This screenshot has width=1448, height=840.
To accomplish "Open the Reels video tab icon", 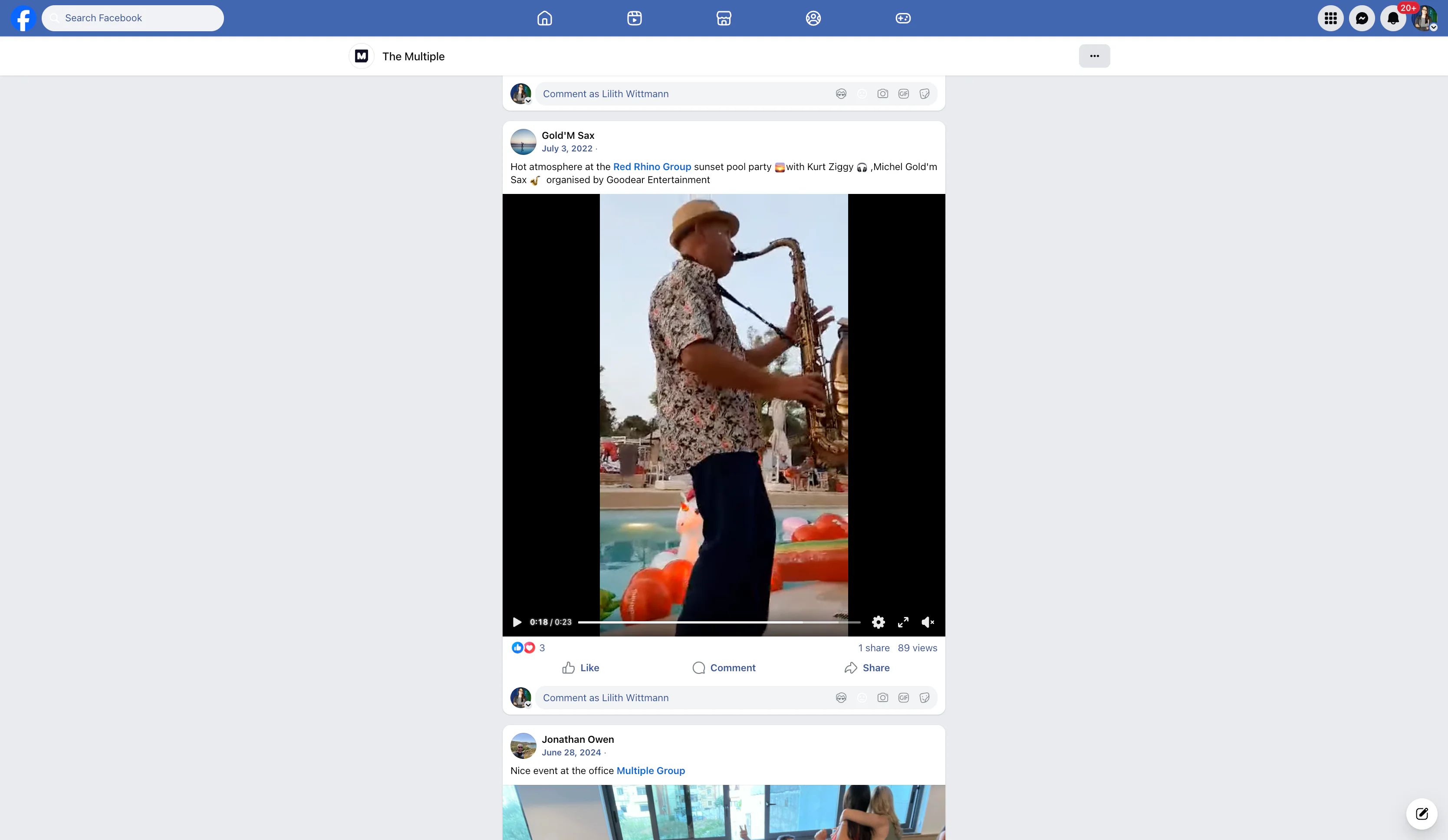I will (634, 18).
